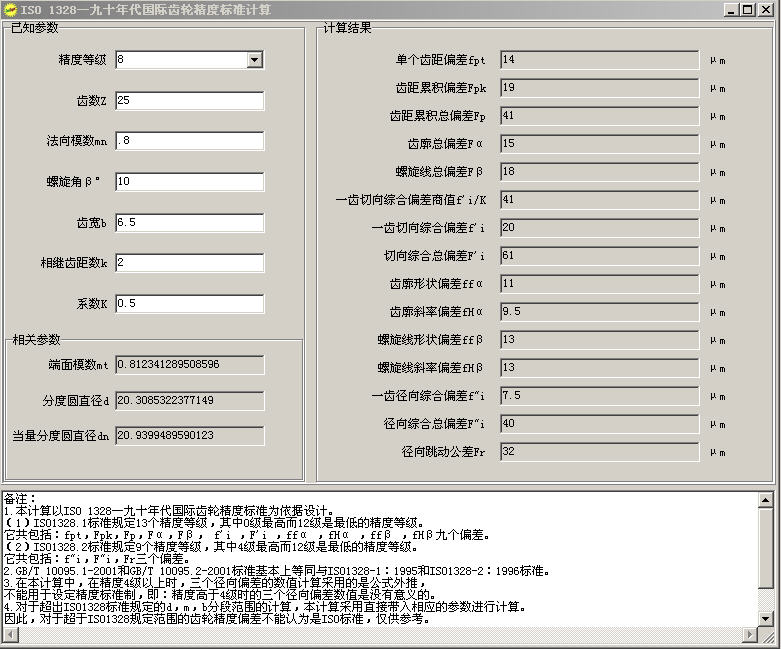Click the notes vertical scrollbar thumb
The width and height of the screenshot is (781, 649).
point(766,547)
